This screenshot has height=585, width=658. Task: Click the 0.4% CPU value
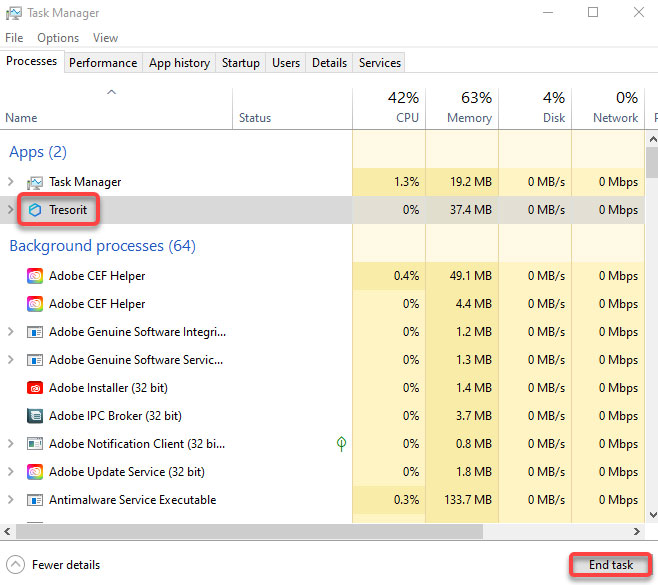click(x=406, y=276)
